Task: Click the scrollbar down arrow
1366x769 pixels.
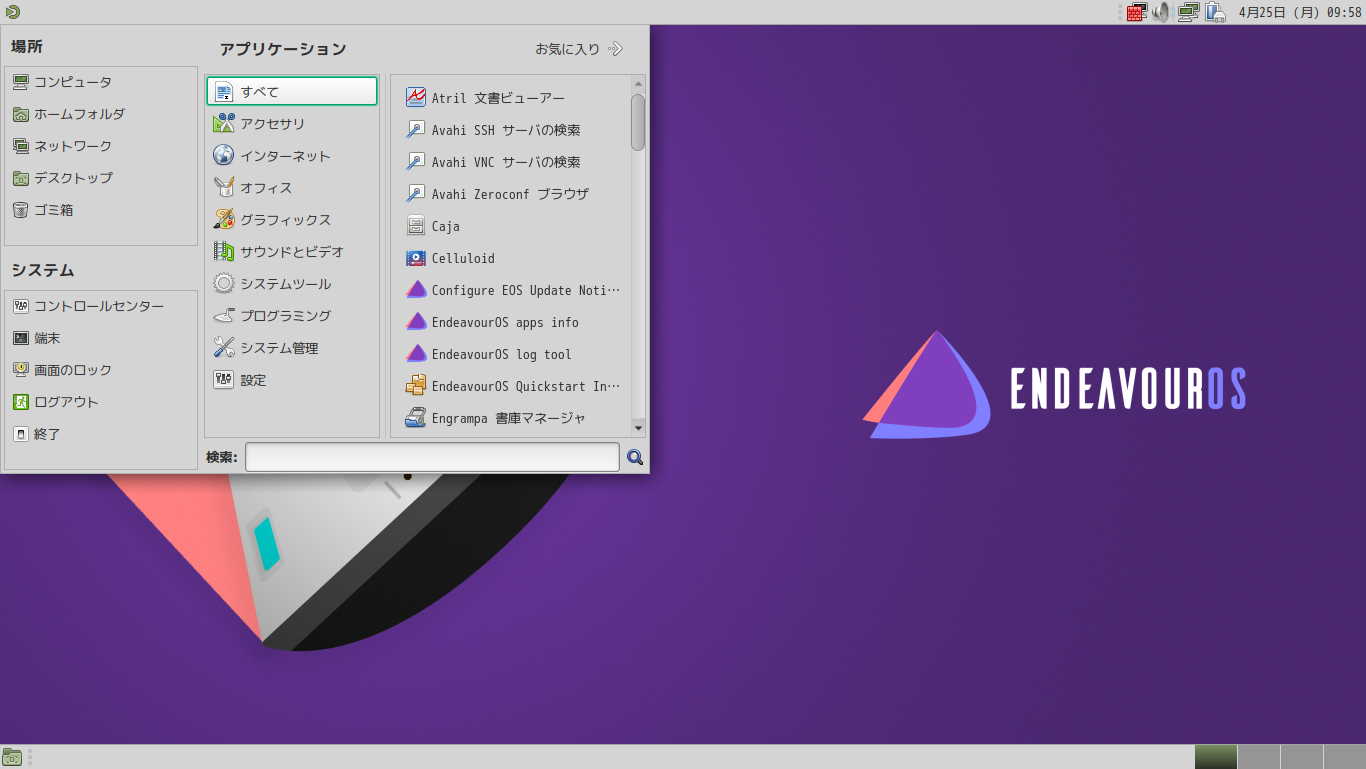Action: point(638,428)
